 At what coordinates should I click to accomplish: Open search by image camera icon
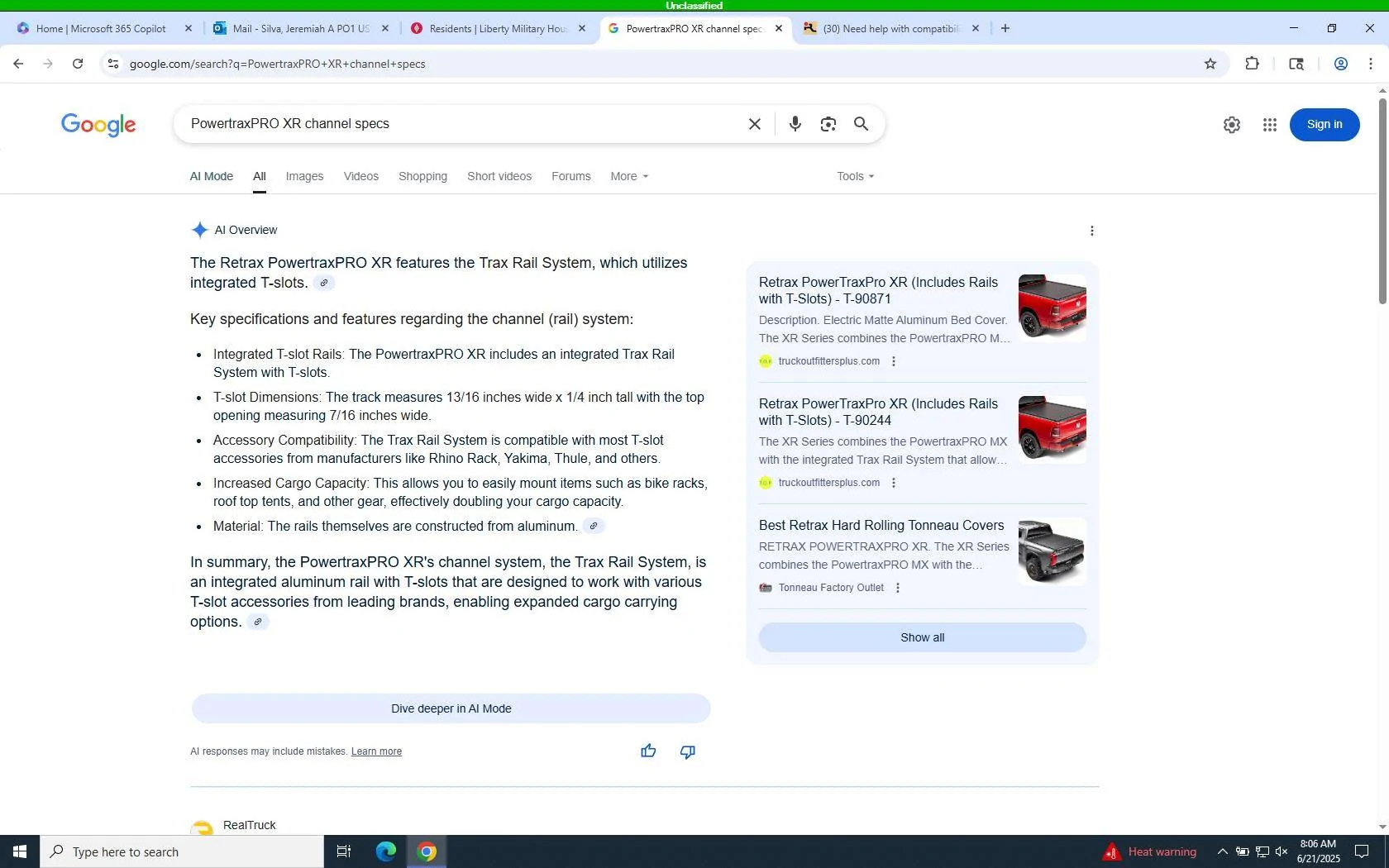828,124
